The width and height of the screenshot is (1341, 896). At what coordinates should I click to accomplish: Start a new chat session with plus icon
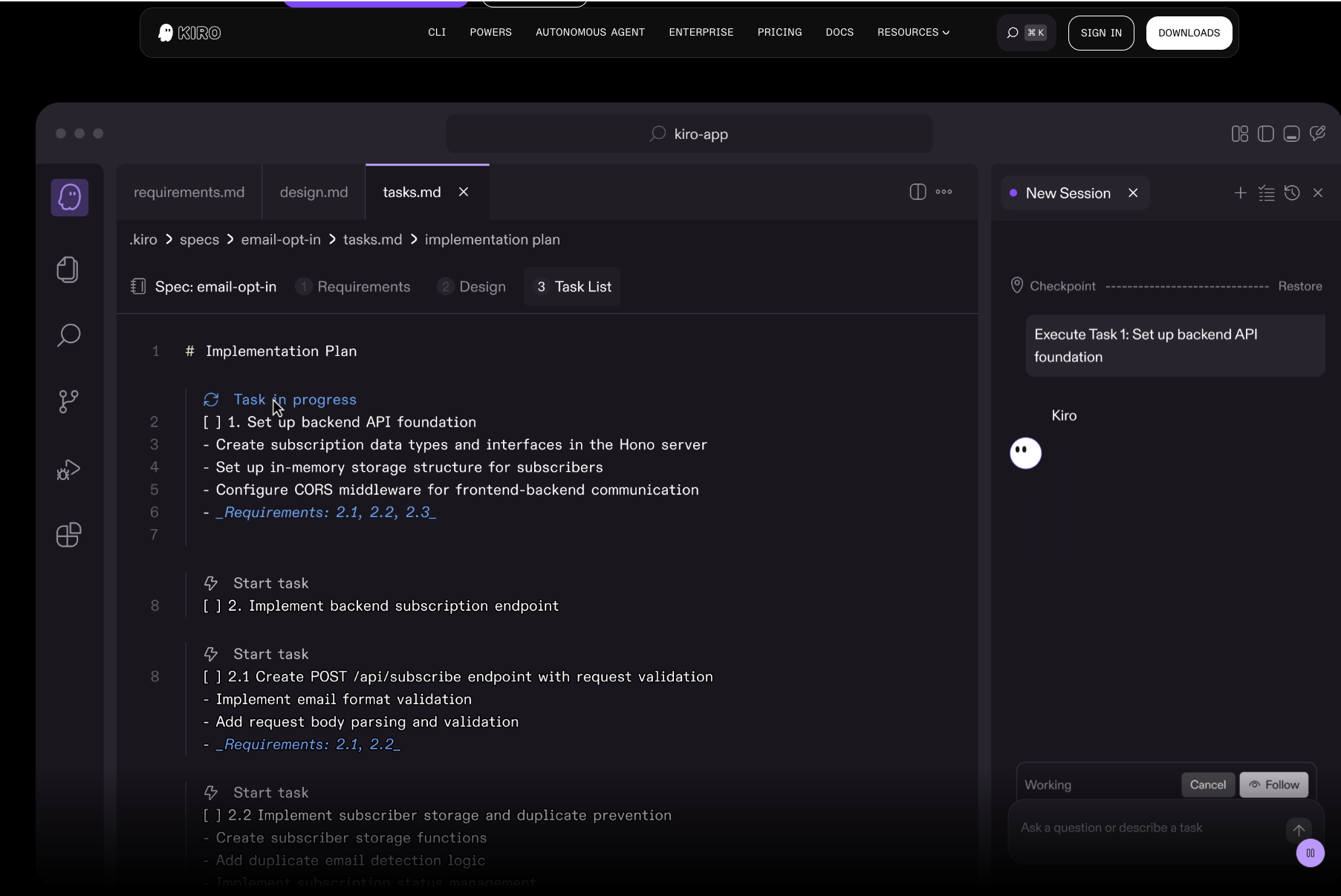click(x=1240, y=193)
